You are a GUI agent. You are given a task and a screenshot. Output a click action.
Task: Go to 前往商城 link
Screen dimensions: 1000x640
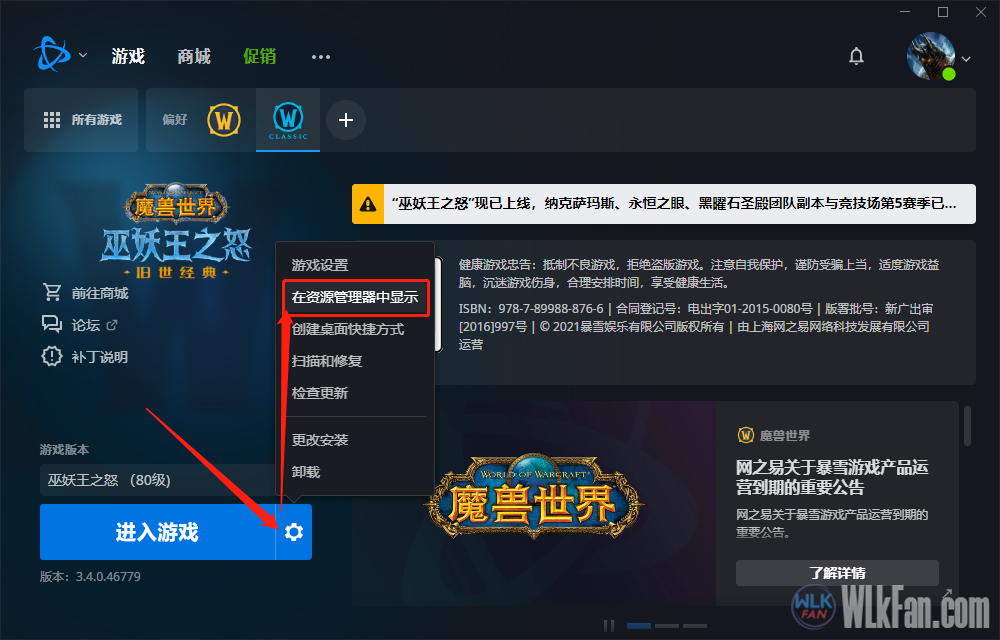pyautogui.click(x=99, y=293)
